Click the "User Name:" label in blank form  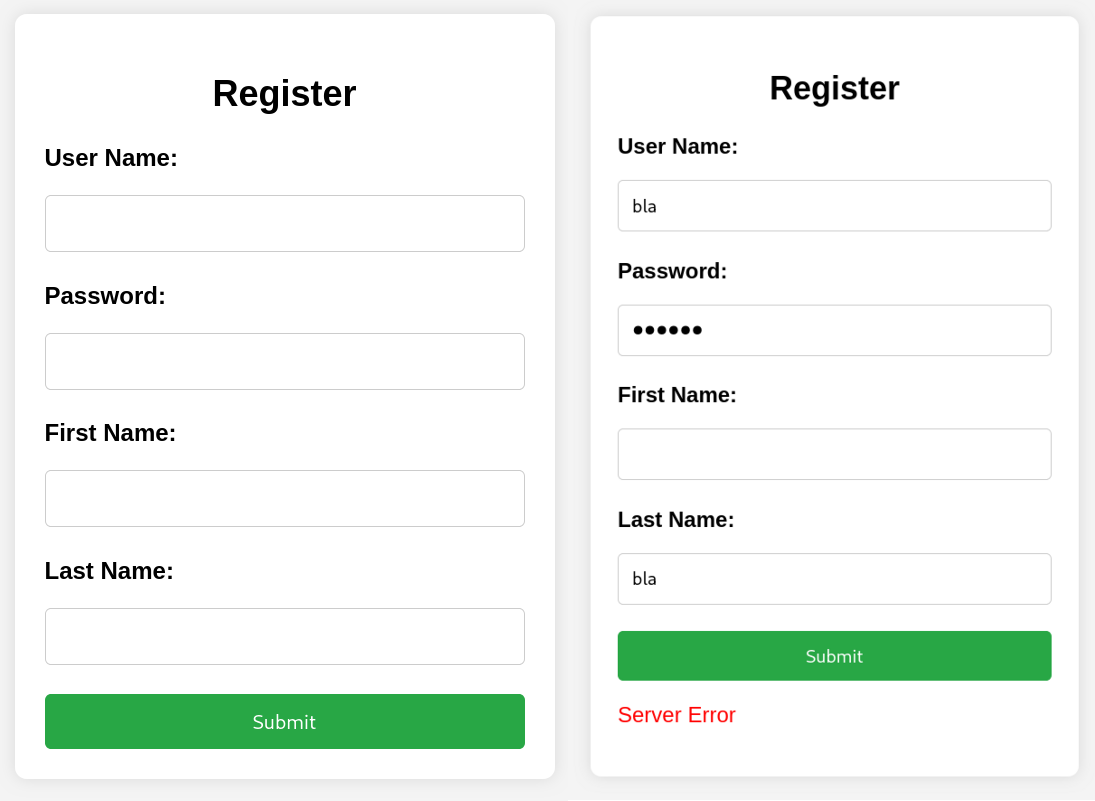point(111,158)
